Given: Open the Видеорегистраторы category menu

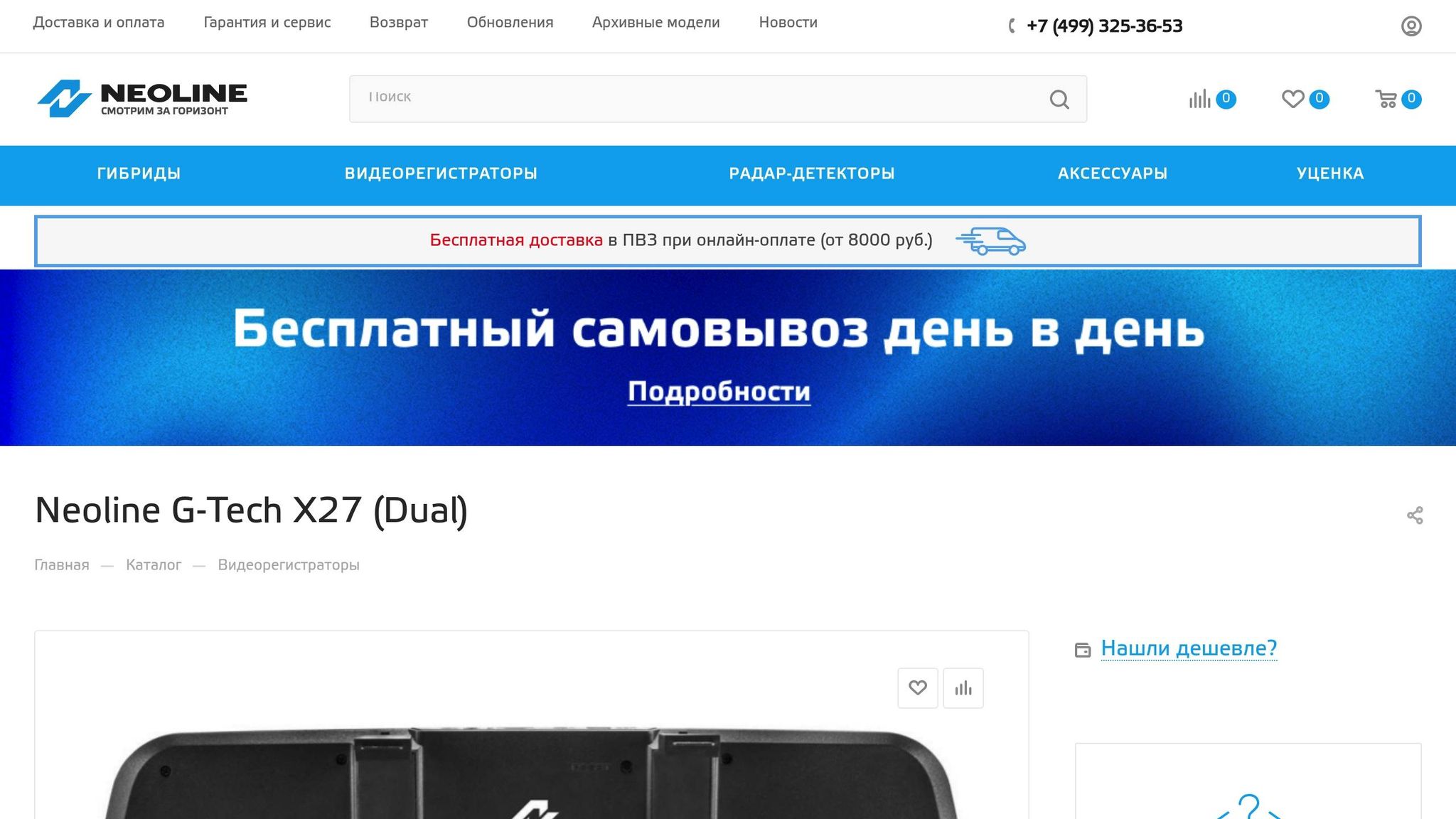Looking at the screenshot, I should pos(441,173).
